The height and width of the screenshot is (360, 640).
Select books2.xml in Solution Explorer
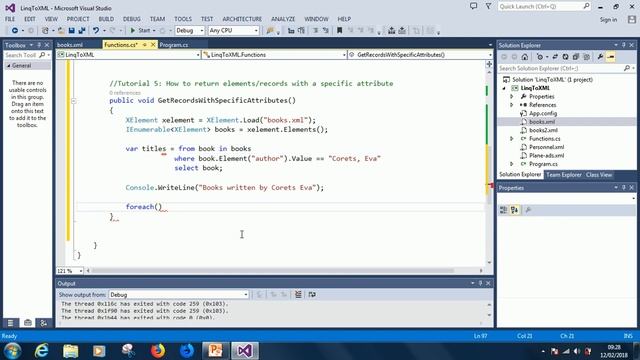pyautogui.click(x=543, y=130)
